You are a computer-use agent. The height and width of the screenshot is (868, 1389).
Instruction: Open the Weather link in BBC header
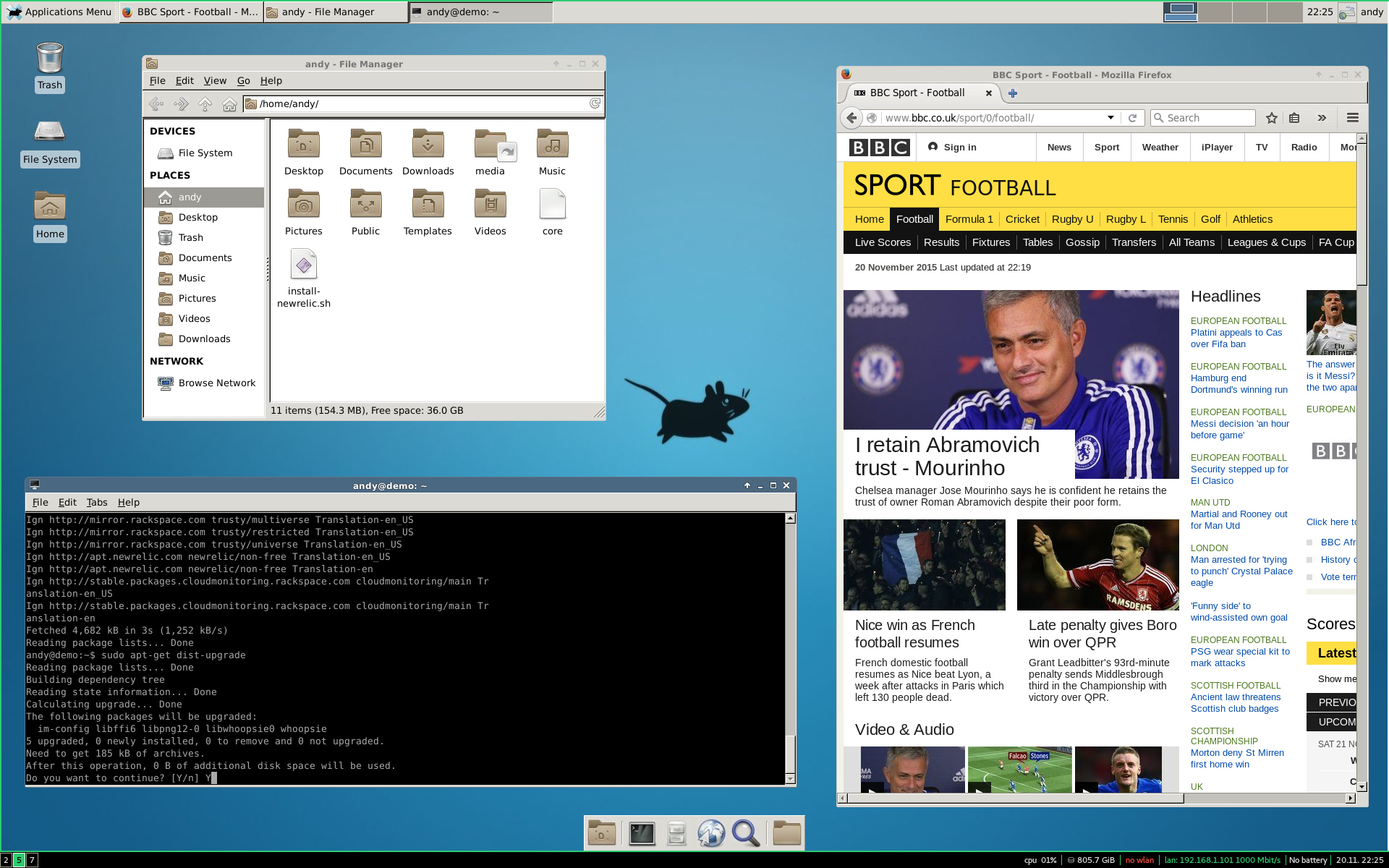coord(1160,147)
